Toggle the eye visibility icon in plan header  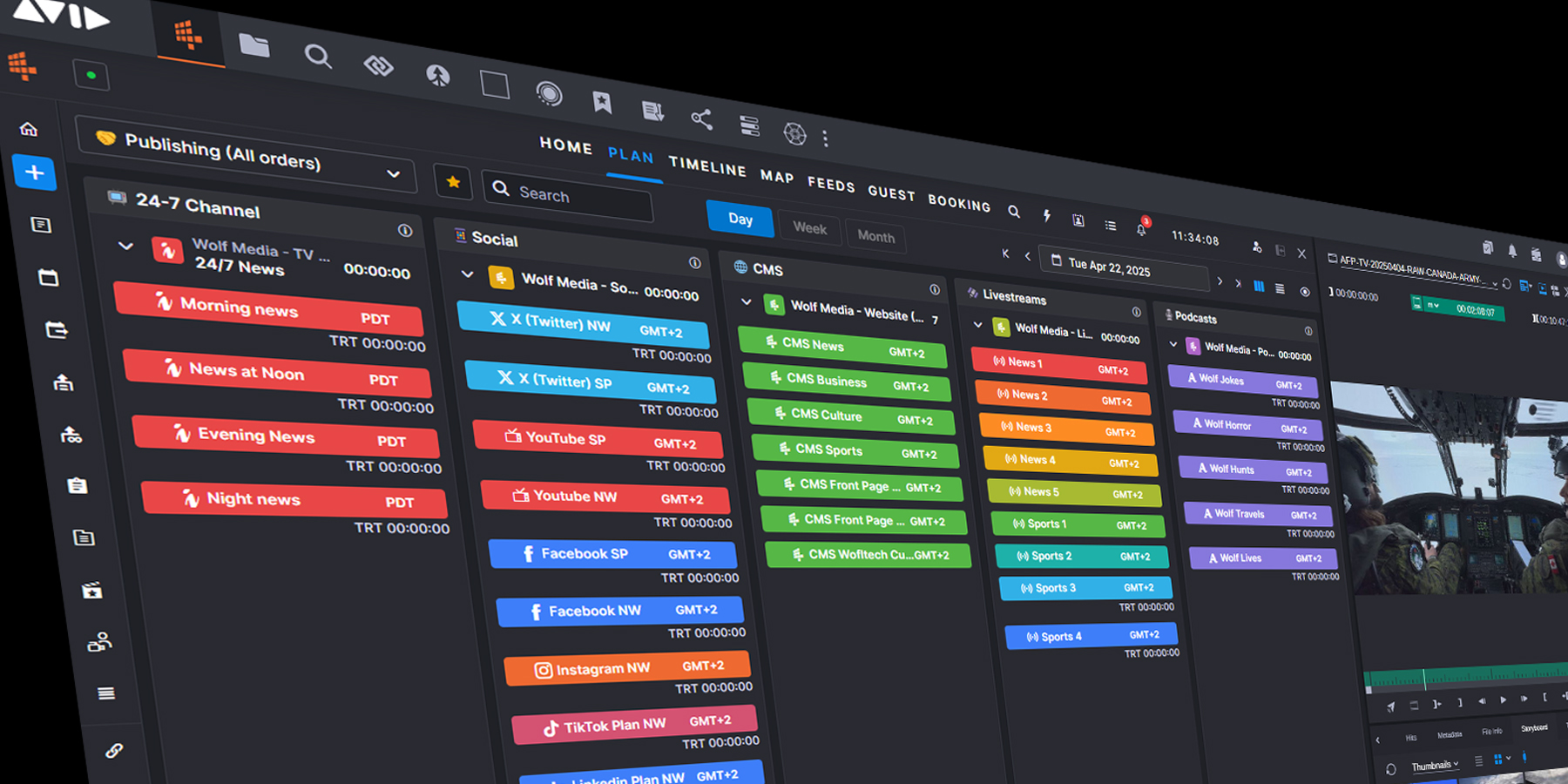(1304, 291)
